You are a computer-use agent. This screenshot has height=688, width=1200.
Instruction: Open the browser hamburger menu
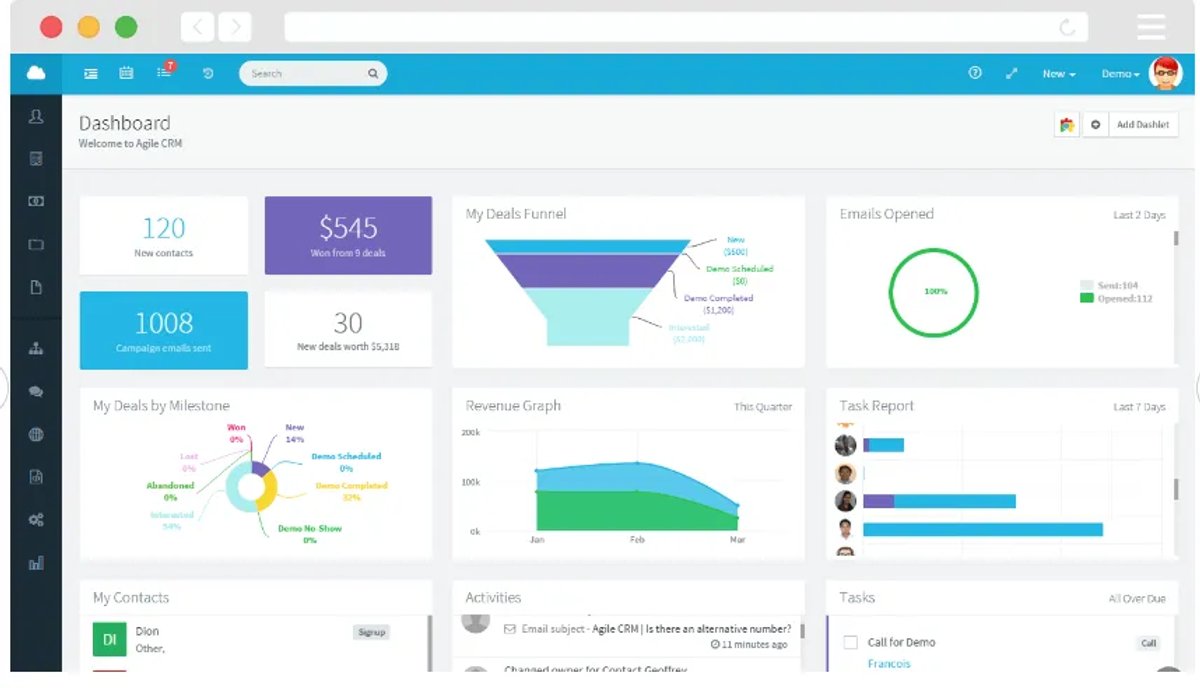(1151, 27)
